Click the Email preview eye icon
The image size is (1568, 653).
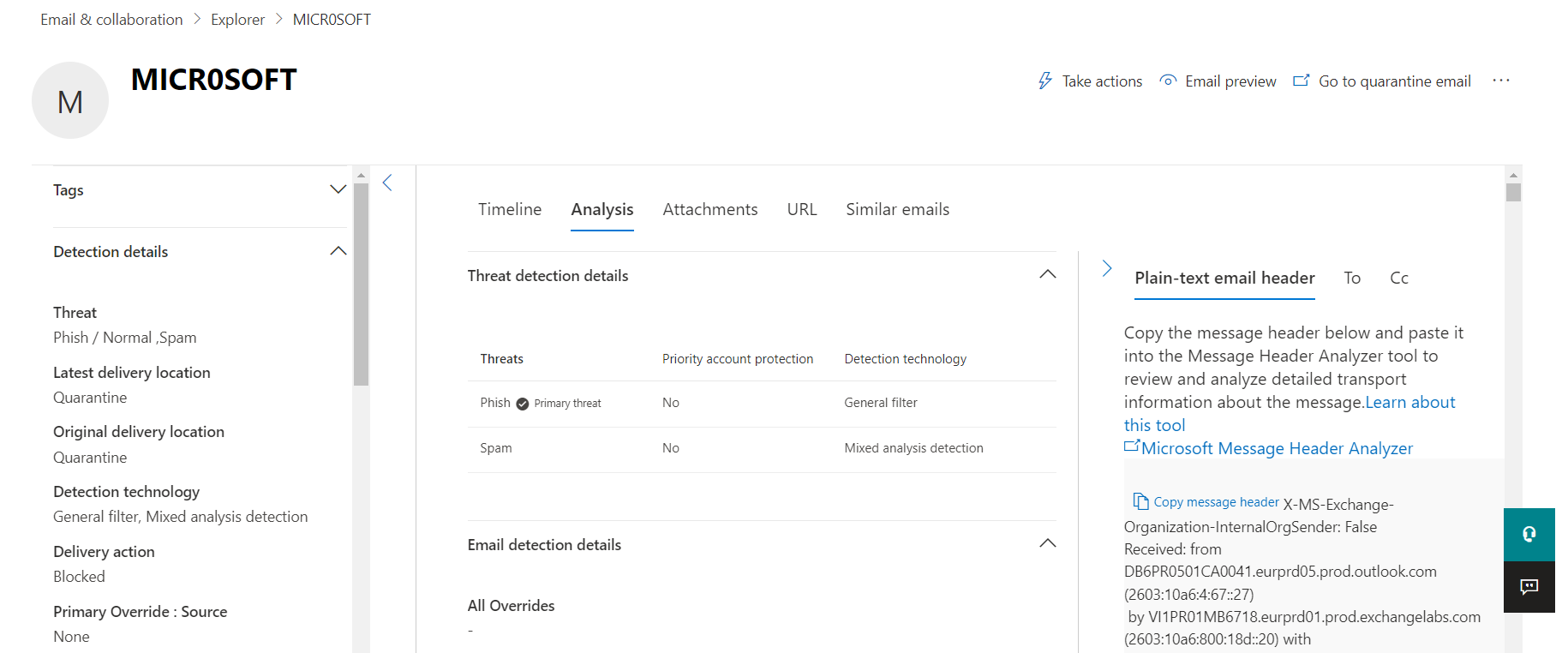pos(1168,81)
